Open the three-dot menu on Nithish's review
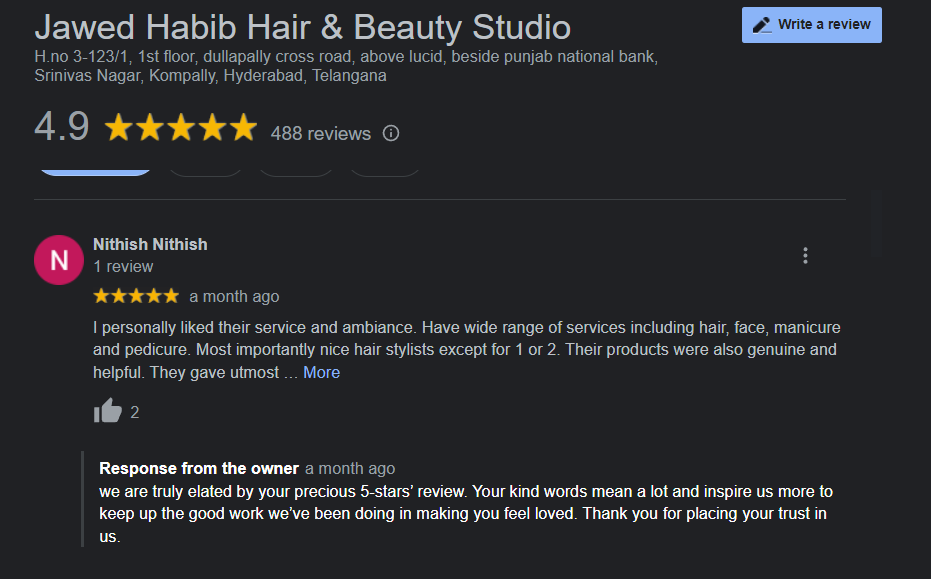931x579 pixels. coord(805,255)
